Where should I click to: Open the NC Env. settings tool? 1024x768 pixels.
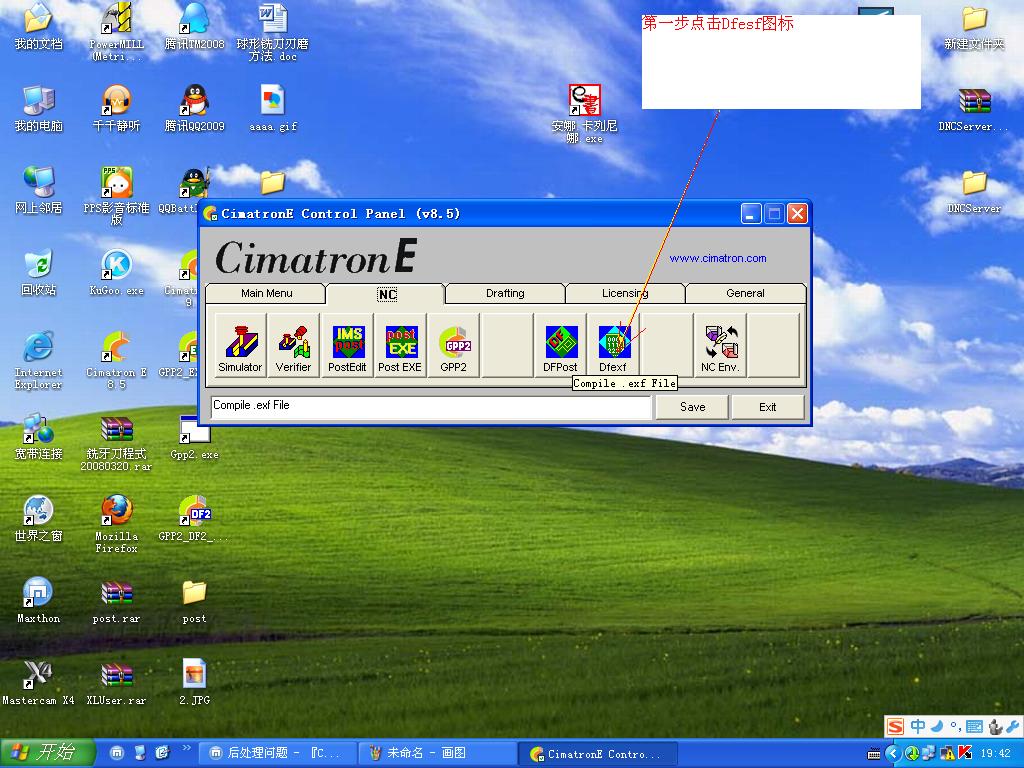pos(720,345)
